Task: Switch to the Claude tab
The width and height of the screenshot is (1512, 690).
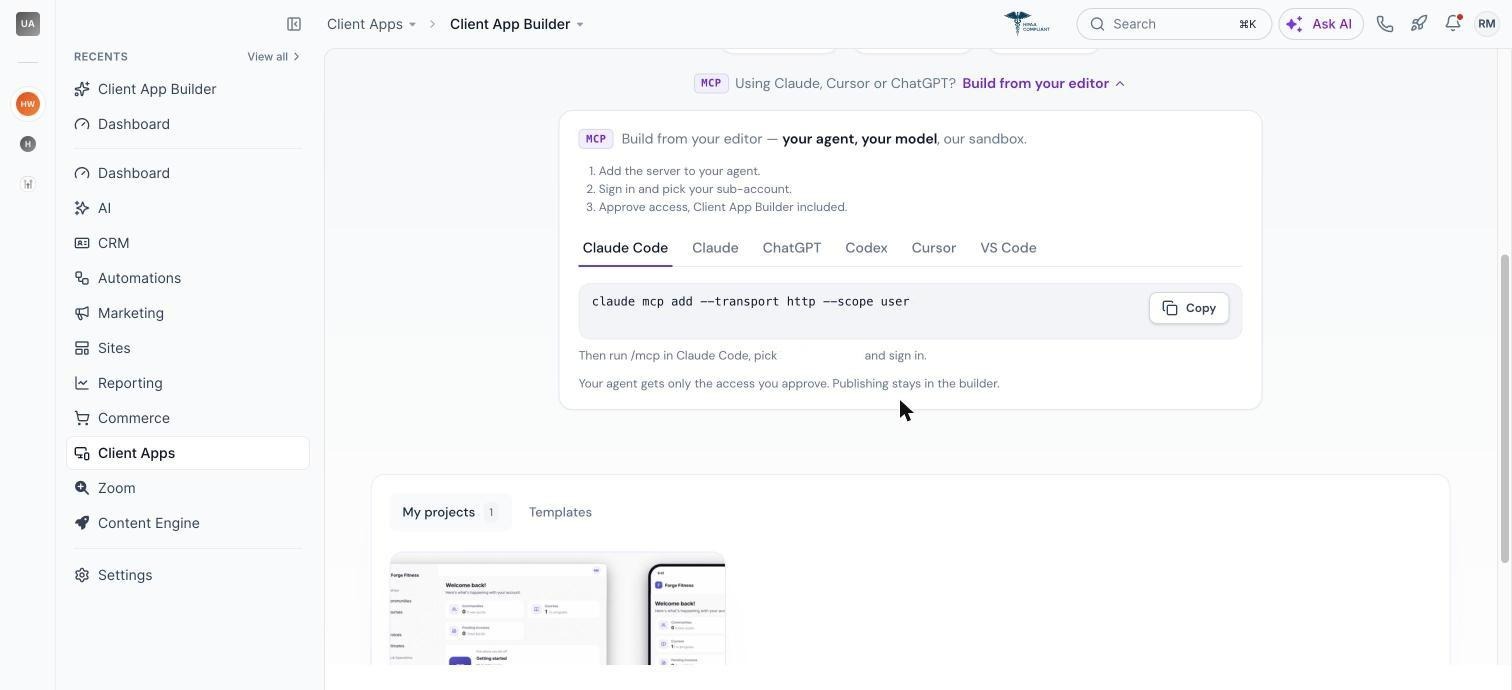Action: click(x=715, y=248)
